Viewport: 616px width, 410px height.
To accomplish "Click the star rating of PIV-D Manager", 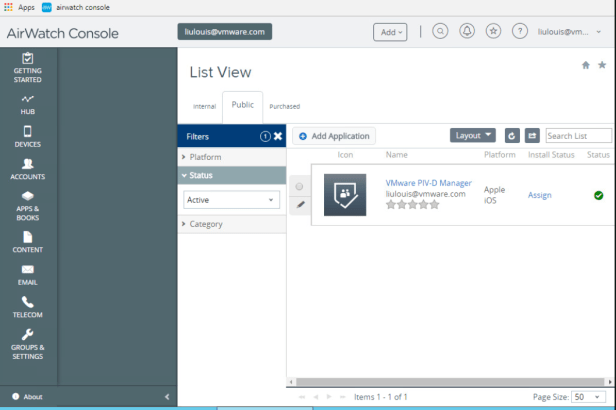I will pyautogui.click(x=412, y=205).
